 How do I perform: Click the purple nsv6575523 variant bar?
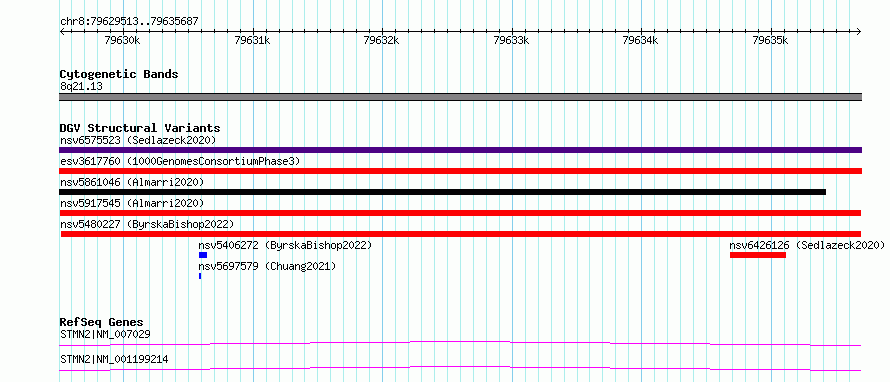460,150
